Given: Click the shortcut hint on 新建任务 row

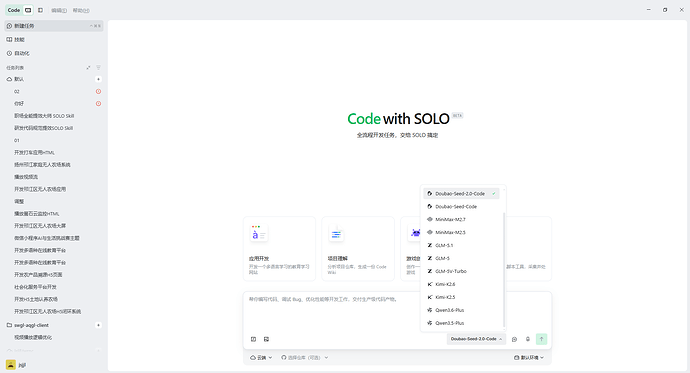Looking at the screenshot, I should pos(95,26).
